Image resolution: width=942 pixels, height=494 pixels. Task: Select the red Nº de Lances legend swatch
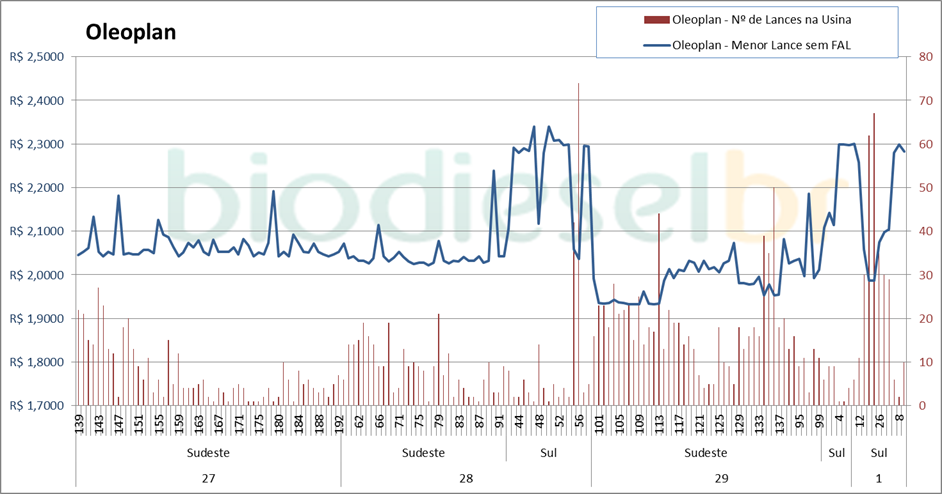tap(657, 19)
